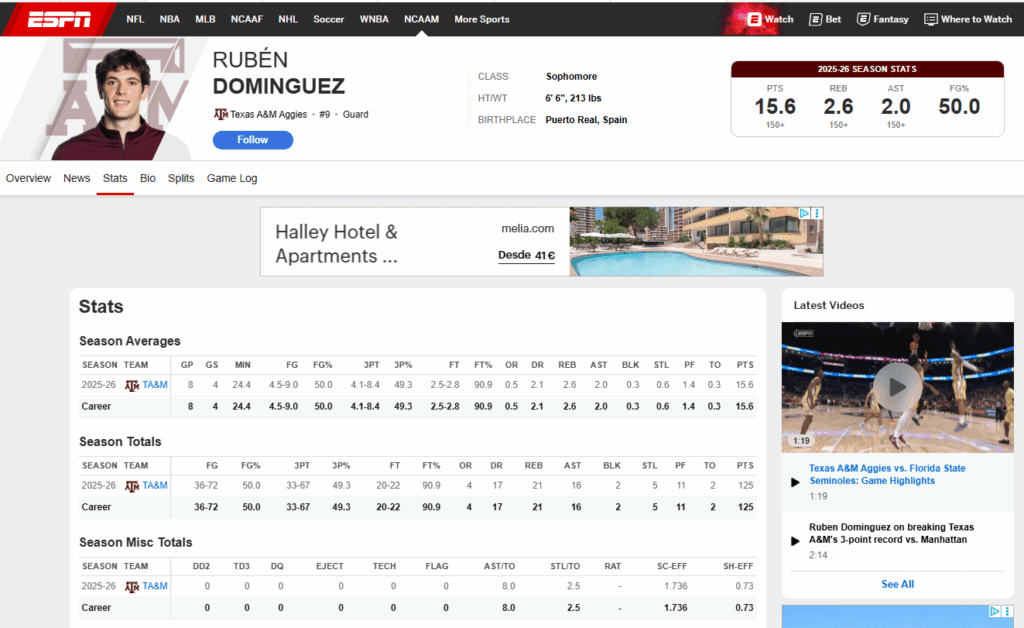Open More Sports navigation menu
This screenshot has width=1024, height=628.
(x=481, y=19)
